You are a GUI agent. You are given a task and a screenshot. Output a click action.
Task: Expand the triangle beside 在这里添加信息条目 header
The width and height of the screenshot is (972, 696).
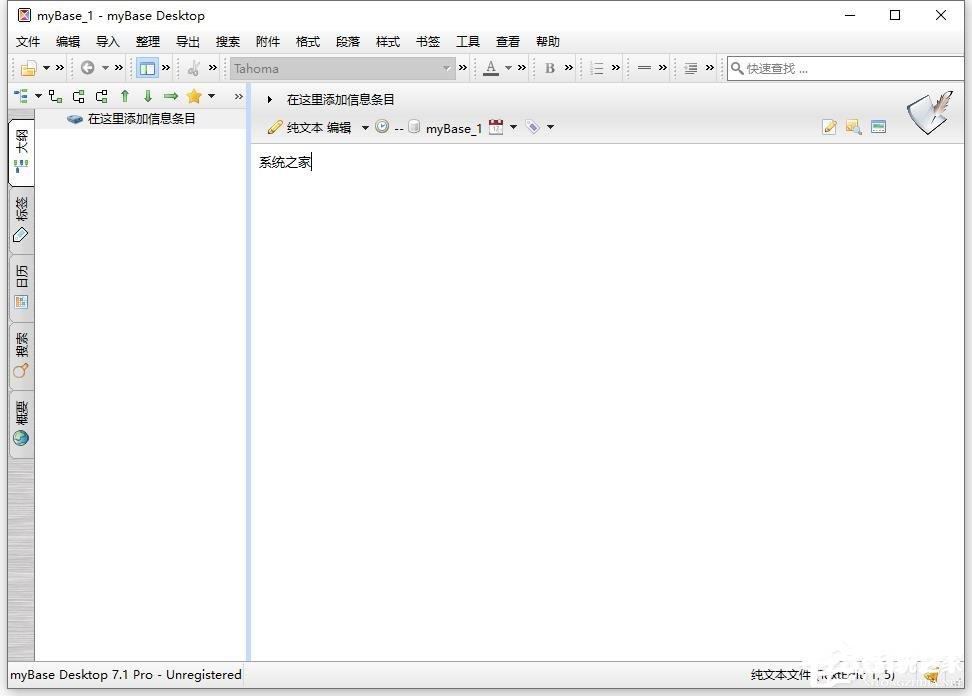(270, 99)
